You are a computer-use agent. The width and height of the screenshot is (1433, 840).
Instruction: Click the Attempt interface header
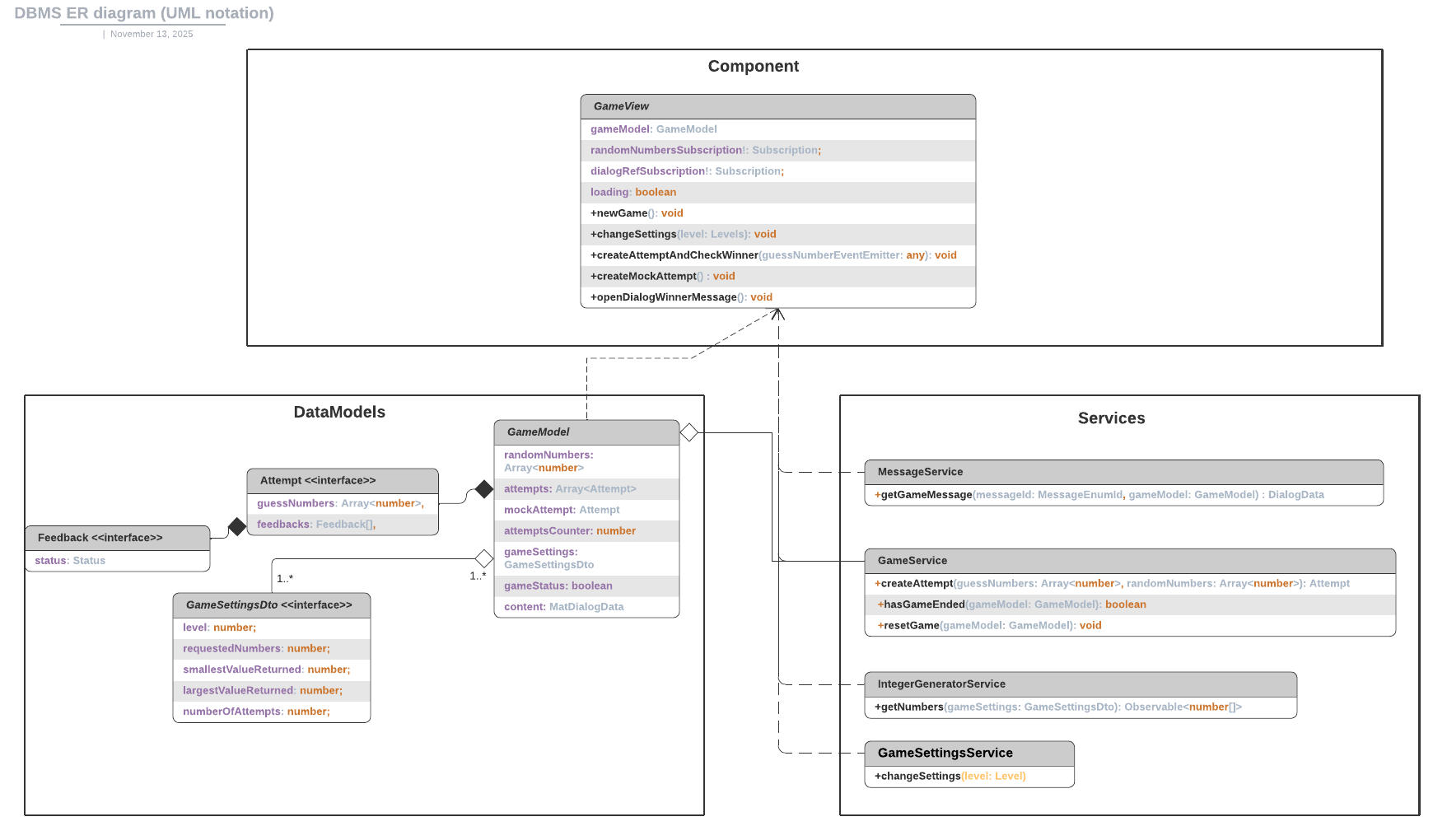[x=342, y=481]
